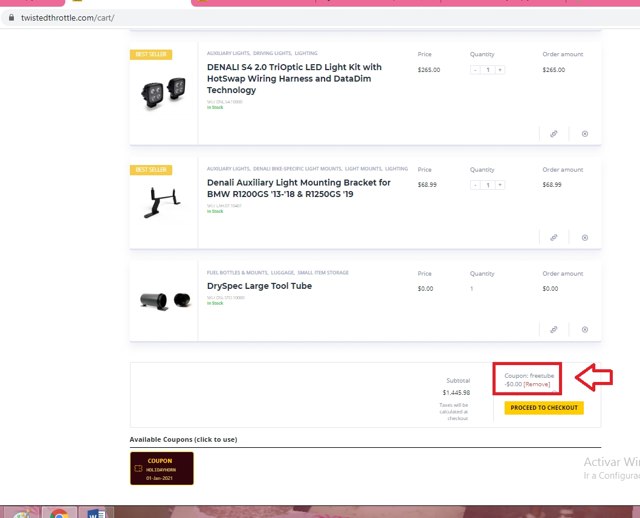Decrease quantity of DENALI S4 Light Kit

pyautogui.click(x=475, y=70)
